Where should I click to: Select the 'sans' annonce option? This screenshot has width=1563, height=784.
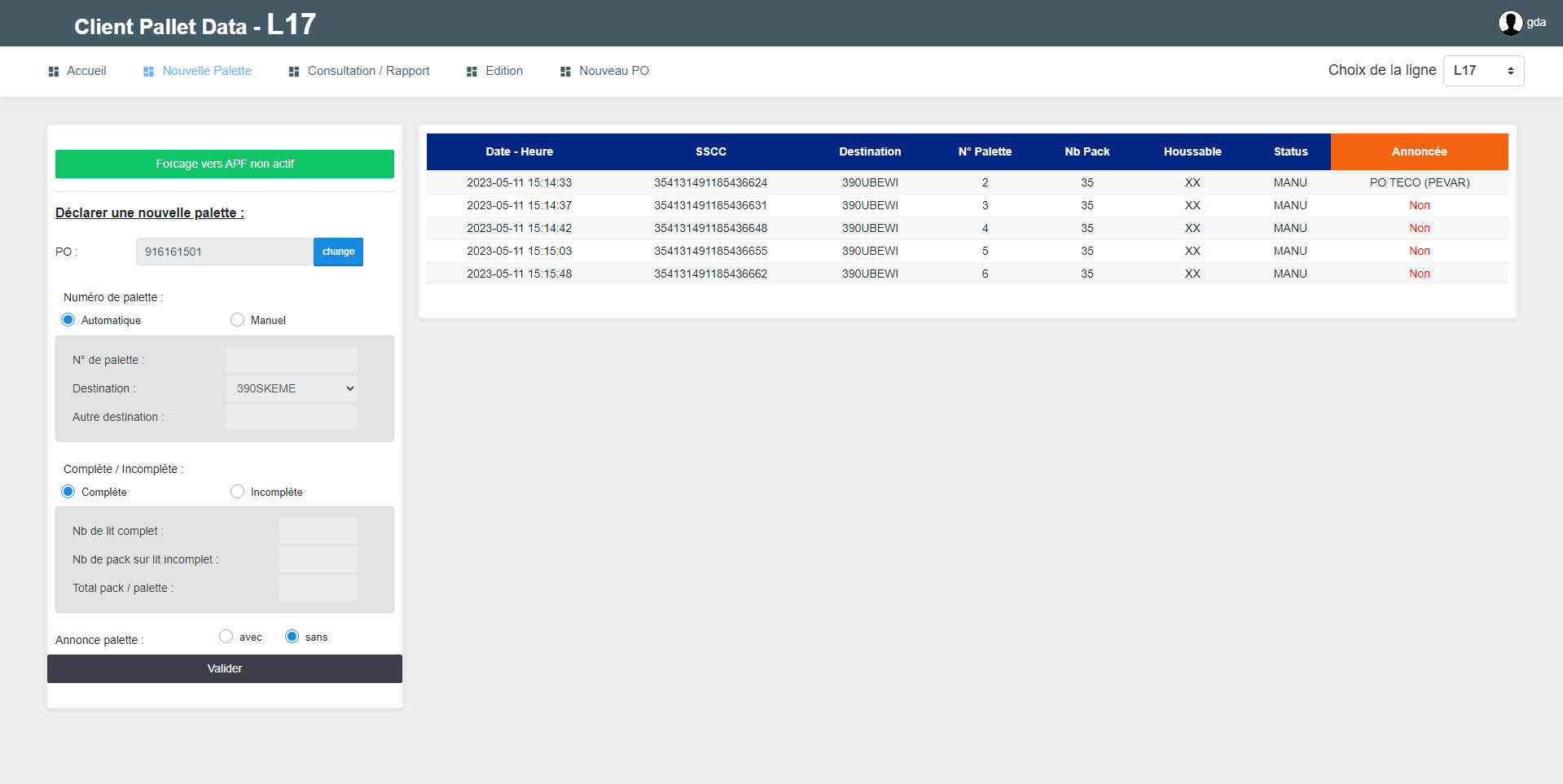(292, 637)
